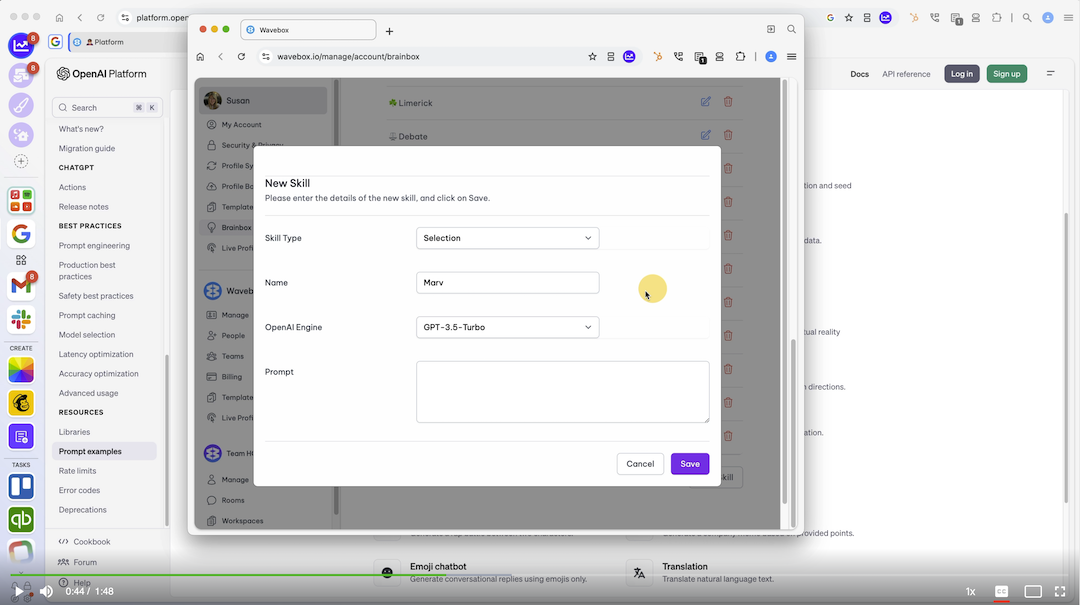Open the Trello app under Tasks

[x=21, y=487]
